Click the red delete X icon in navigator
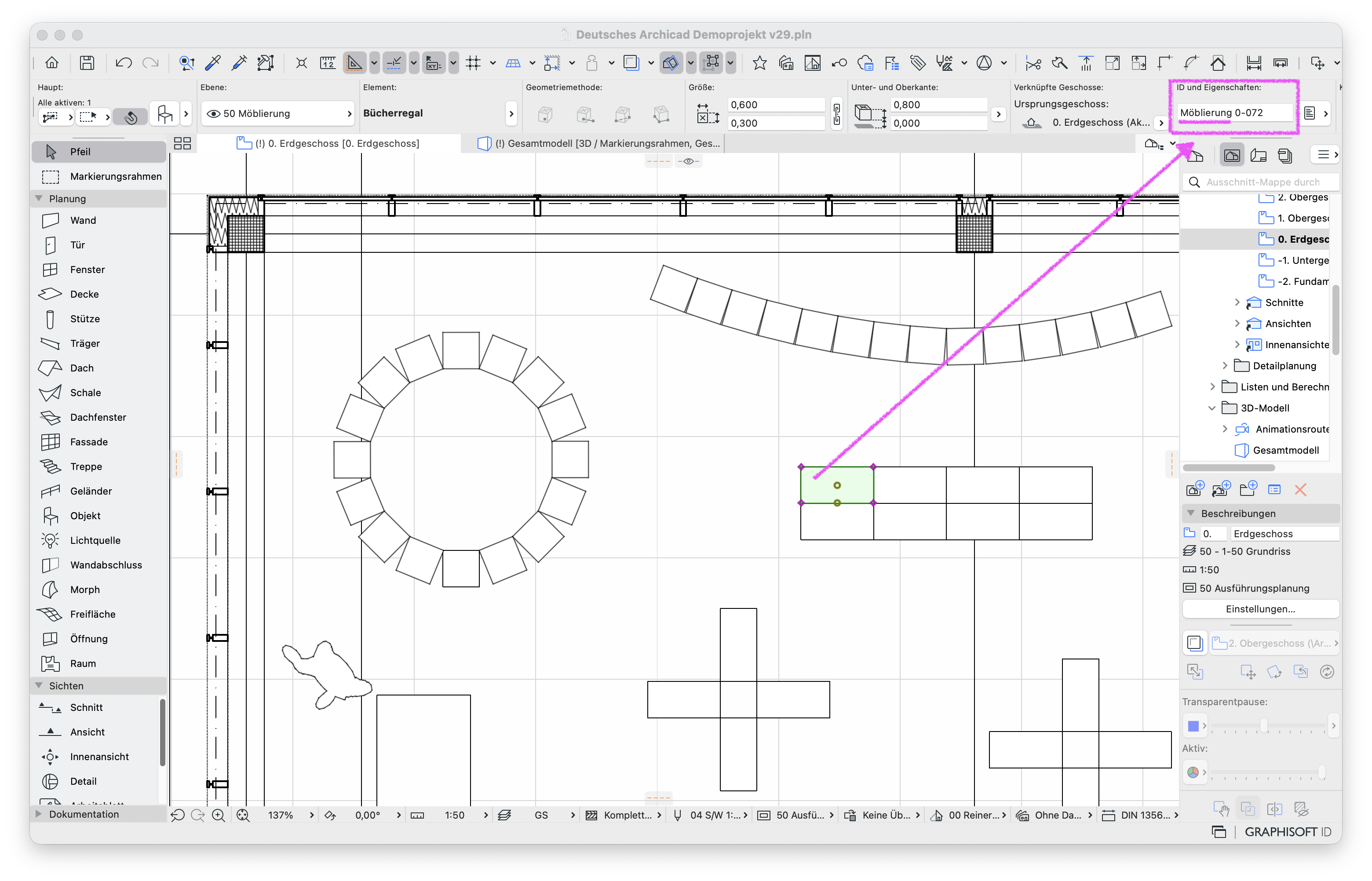Screen dimensions: 1372x881 1300,490
